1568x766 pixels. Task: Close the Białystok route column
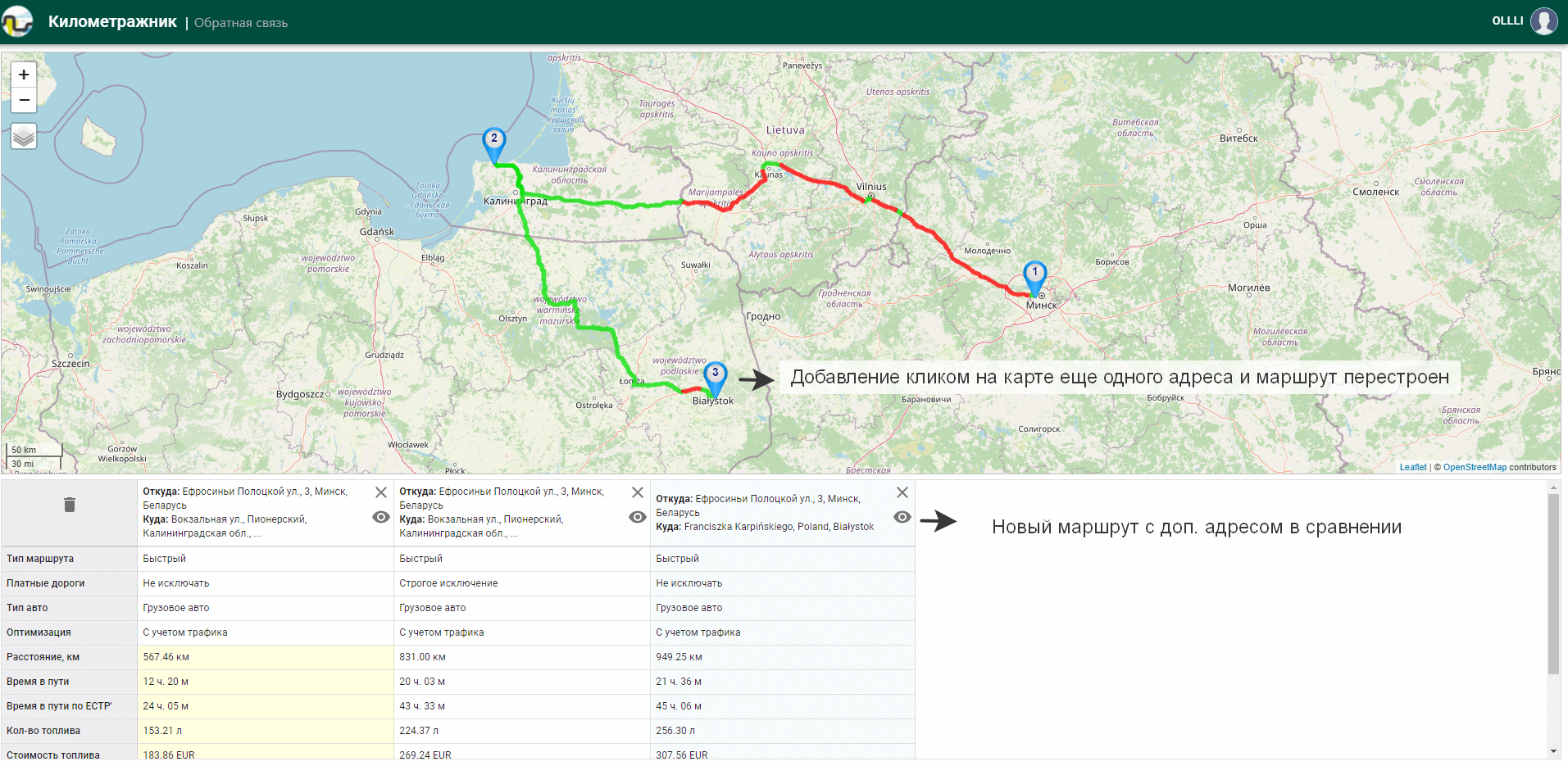click(x=902, y=492)
